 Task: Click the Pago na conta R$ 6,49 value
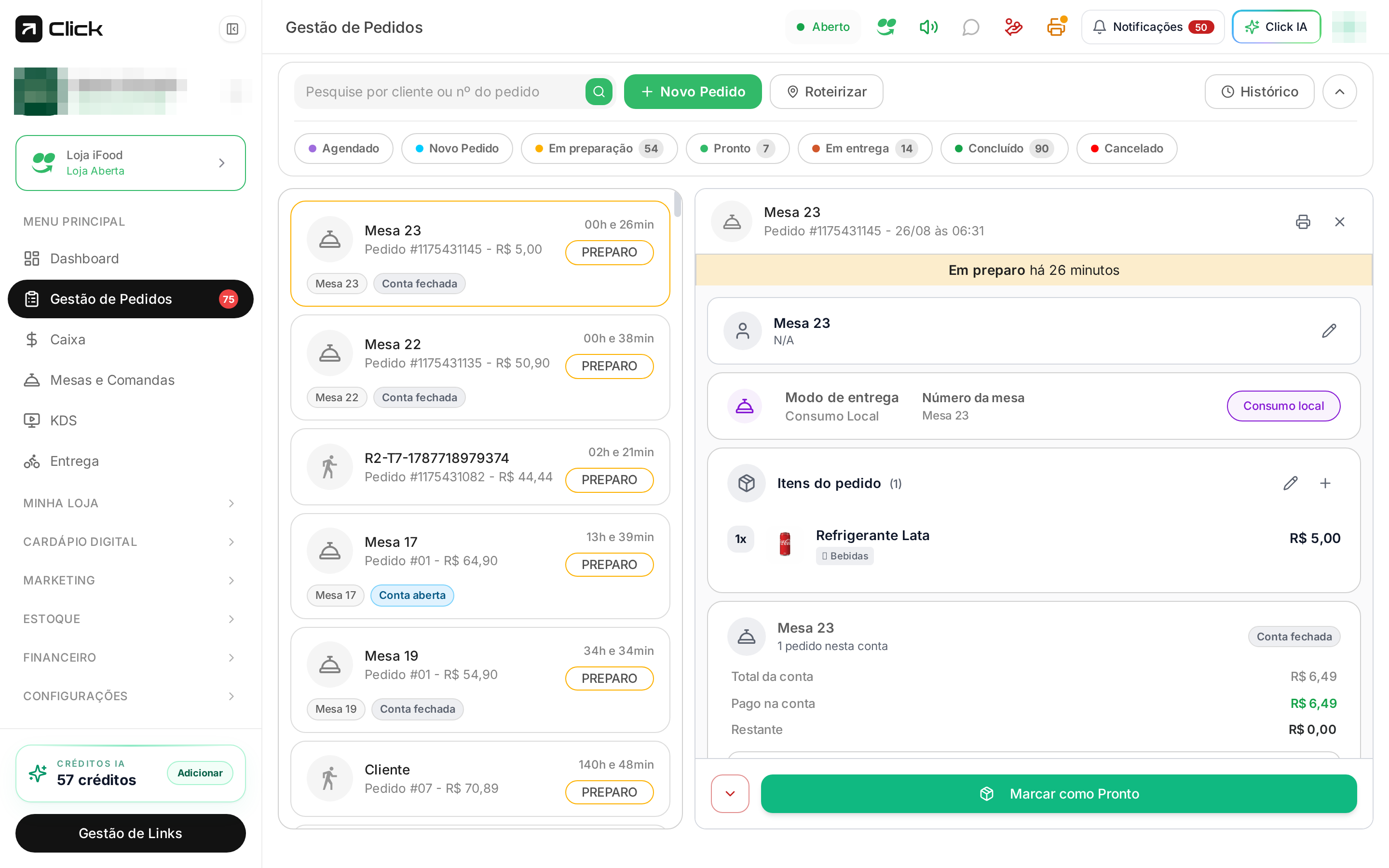[x=1313, y=703]
